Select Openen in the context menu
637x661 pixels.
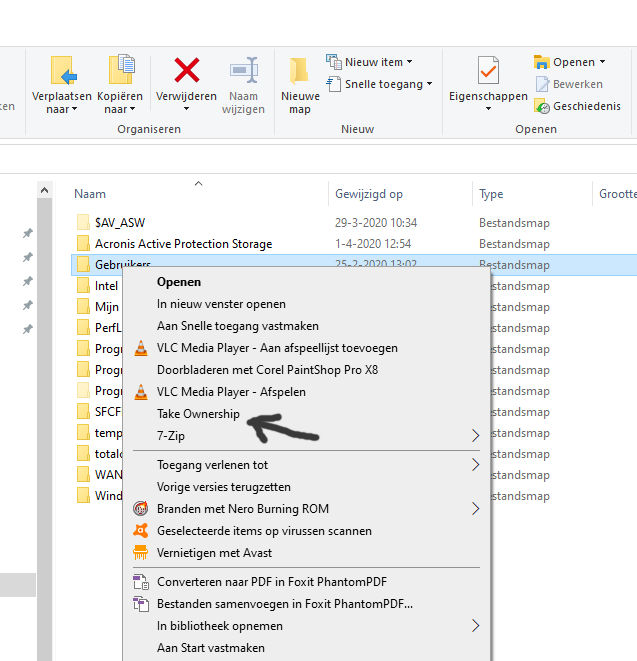tap(179, 282)
